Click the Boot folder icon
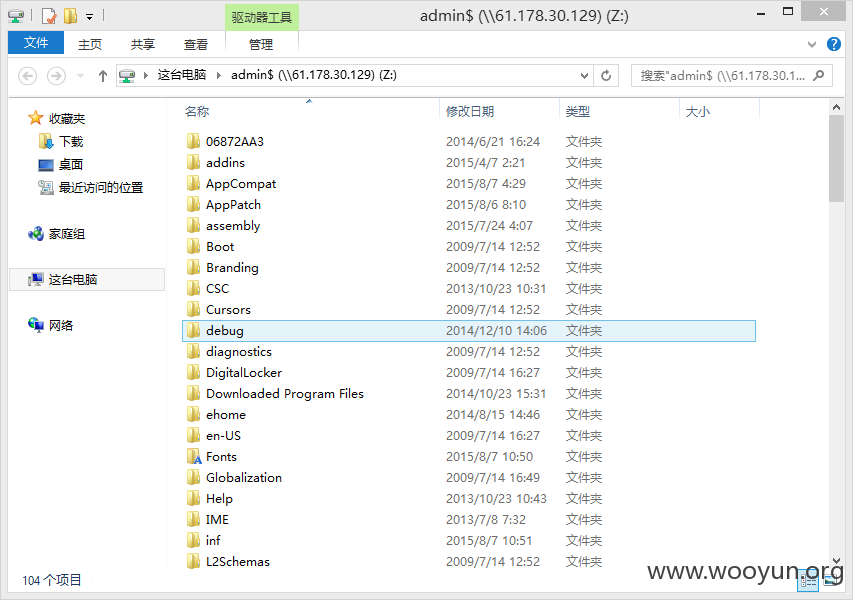 click(193, 246)
